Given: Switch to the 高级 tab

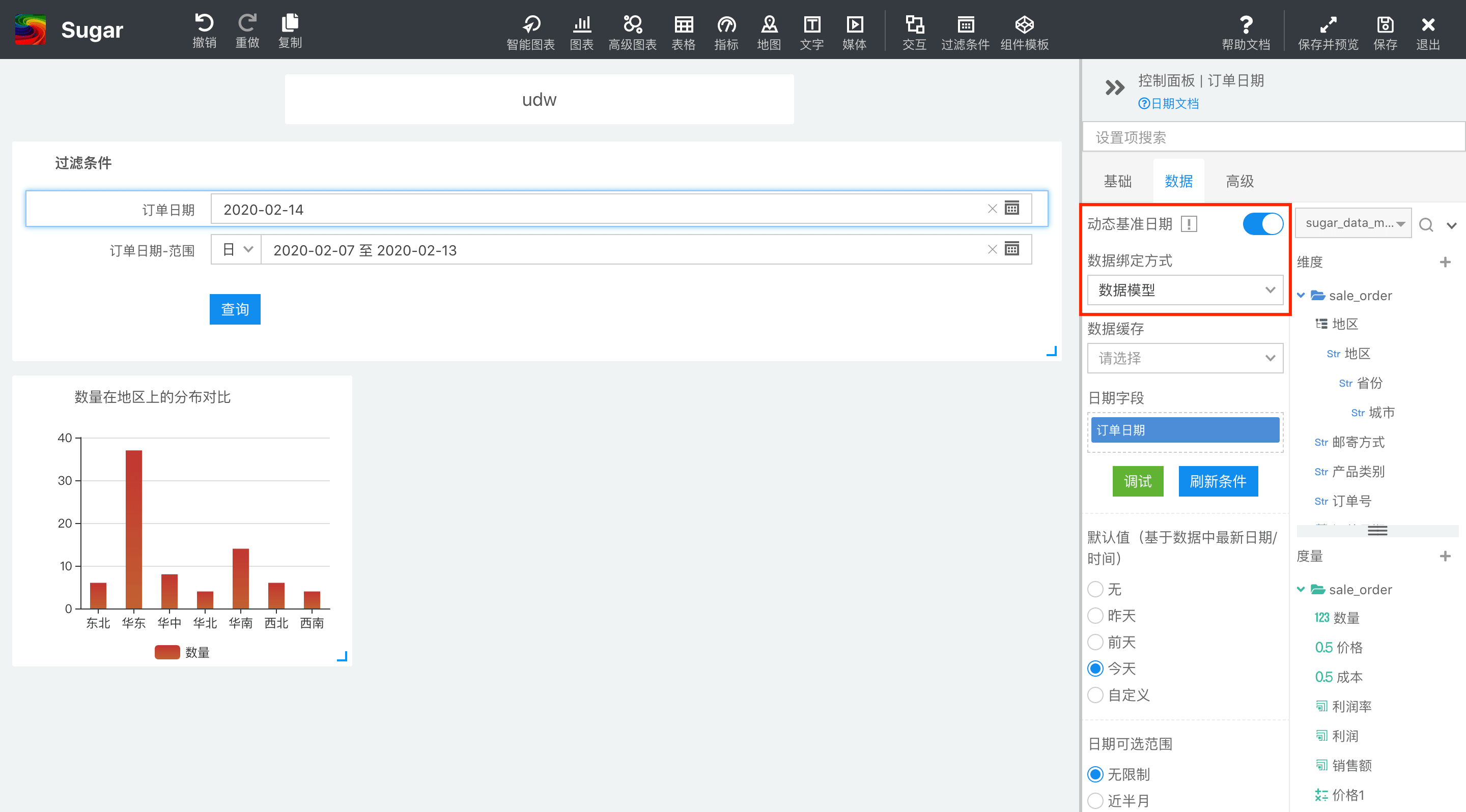Looking at the screenshot, I should (1239, 182).
